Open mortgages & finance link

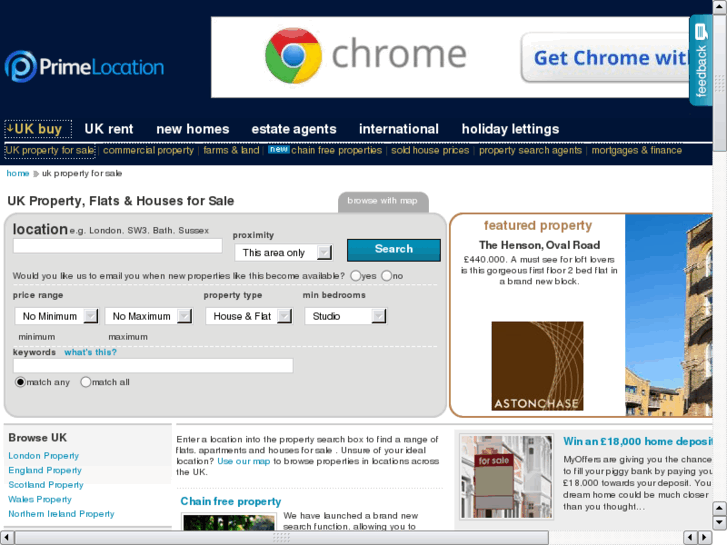[x=637, y=150]
